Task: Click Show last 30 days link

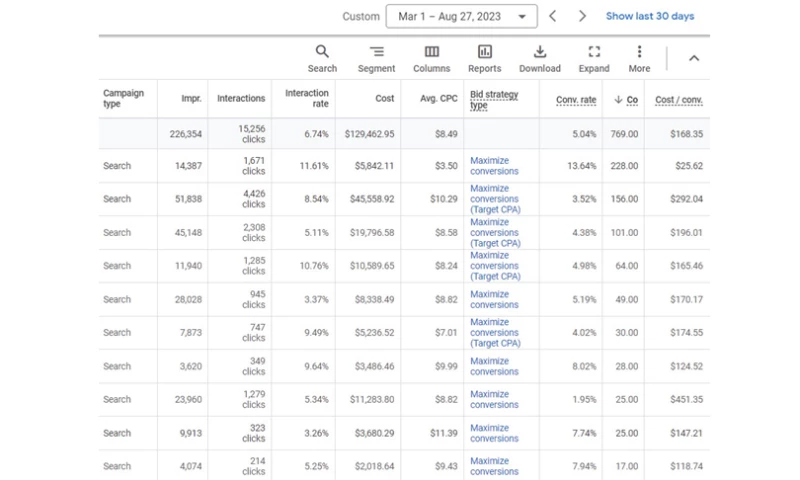Action: (x=649, y=16)
